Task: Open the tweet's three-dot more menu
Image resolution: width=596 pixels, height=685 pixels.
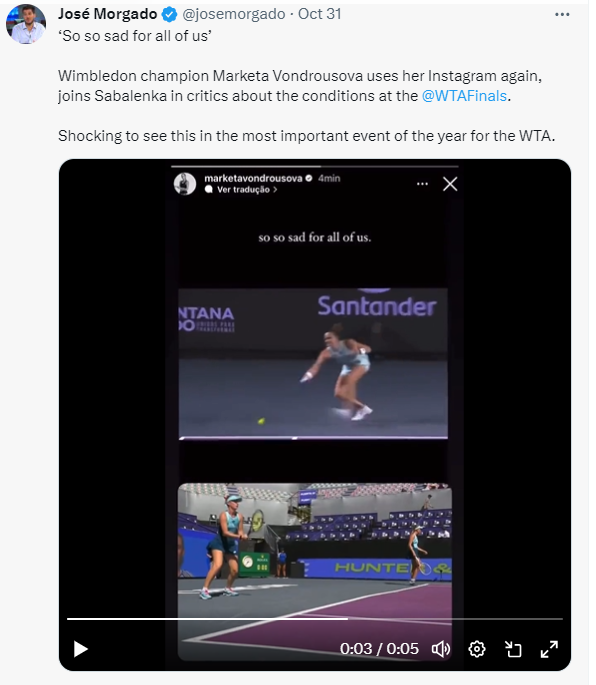Action: pyautogui.click(x=562, y=14)
